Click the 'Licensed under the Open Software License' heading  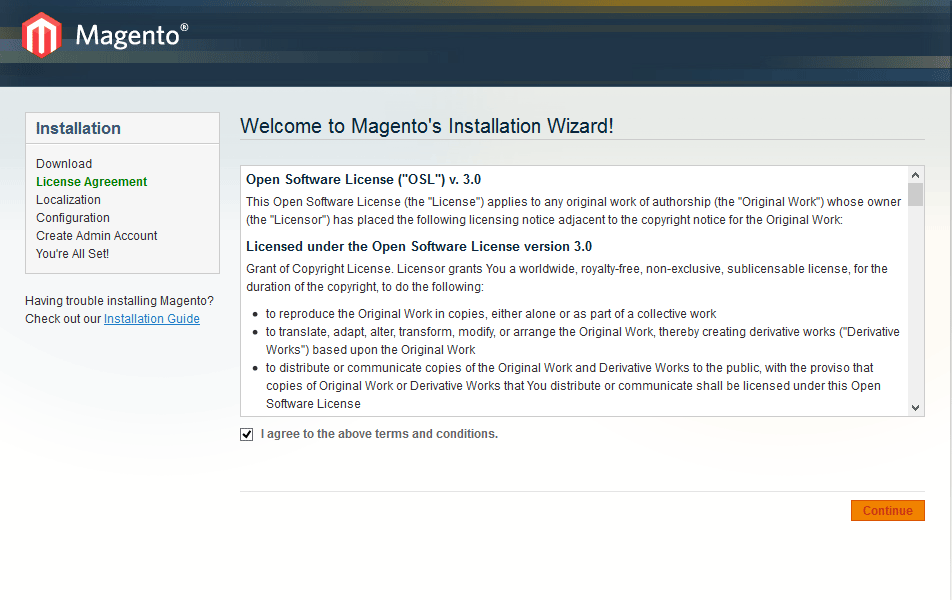(419, 246)
